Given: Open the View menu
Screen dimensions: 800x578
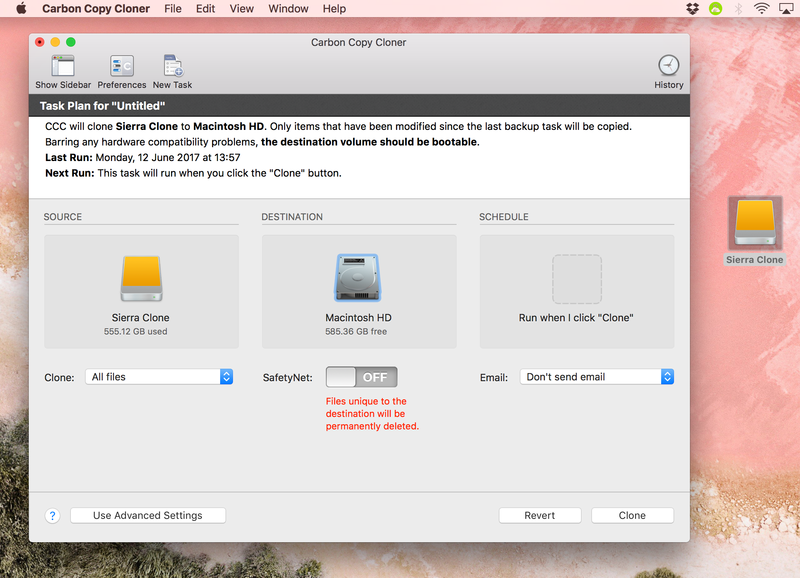Looking at the screenshot, I should pos(241,8).
